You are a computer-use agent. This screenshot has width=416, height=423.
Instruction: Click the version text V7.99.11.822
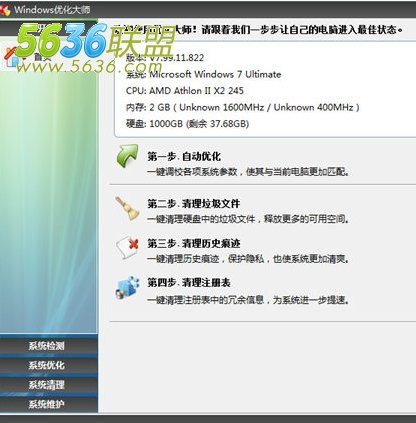coord(177,58)
